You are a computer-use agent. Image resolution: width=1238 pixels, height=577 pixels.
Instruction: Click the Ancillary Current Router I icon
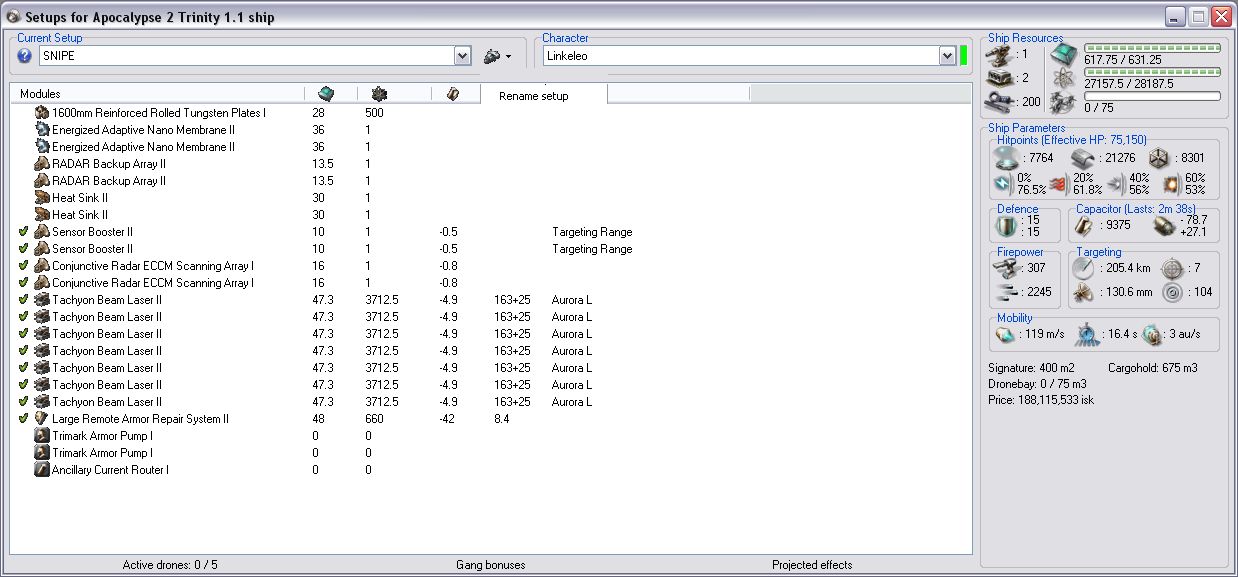pyautogui.click(x=42, y=469)
